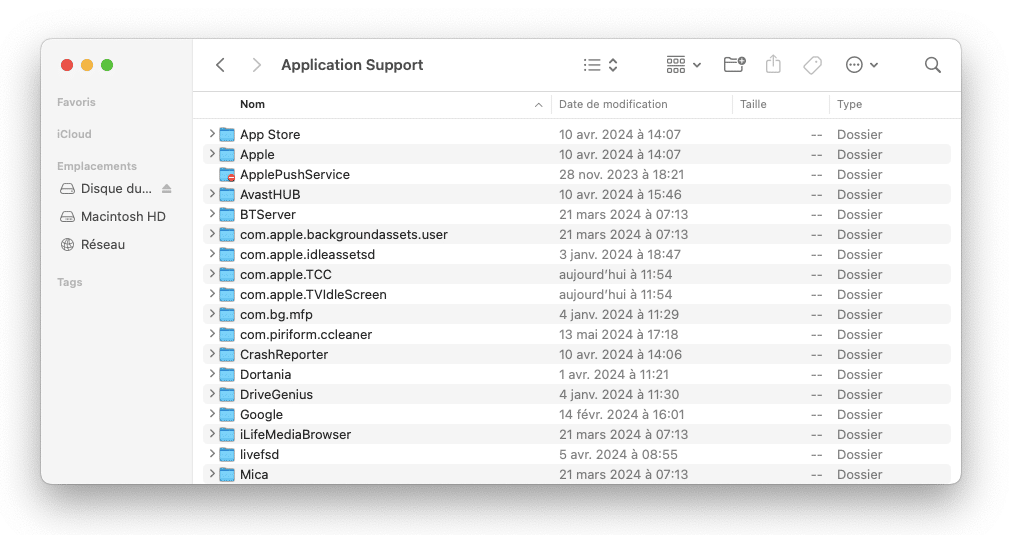Click the Tags toolbar icon

[812, 65]
